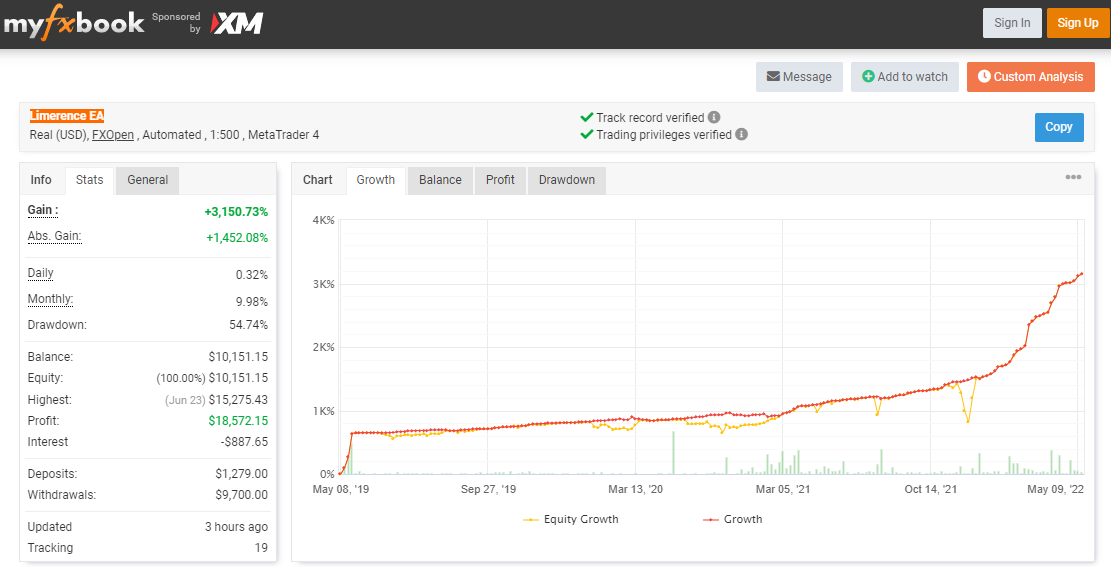Open the myfxbook home logo
The image size is (1111, 567).
point(74,23)
